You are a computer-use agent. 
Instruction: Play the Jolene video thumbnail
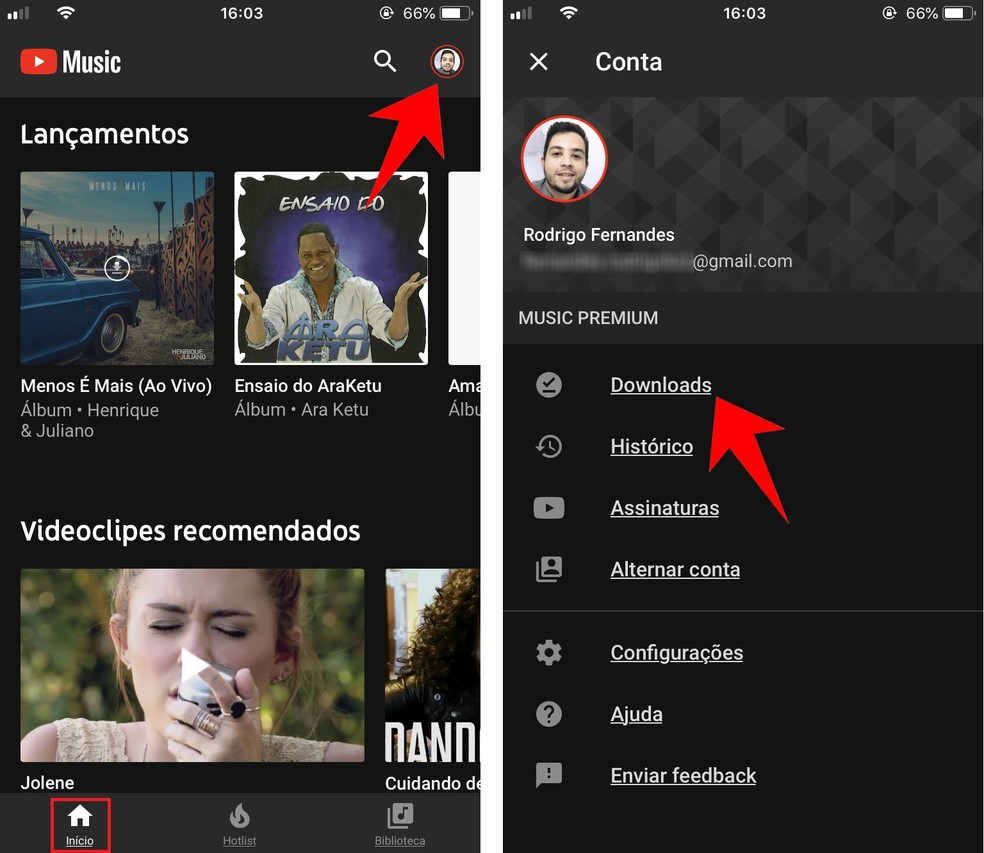(x=192, y=665)
